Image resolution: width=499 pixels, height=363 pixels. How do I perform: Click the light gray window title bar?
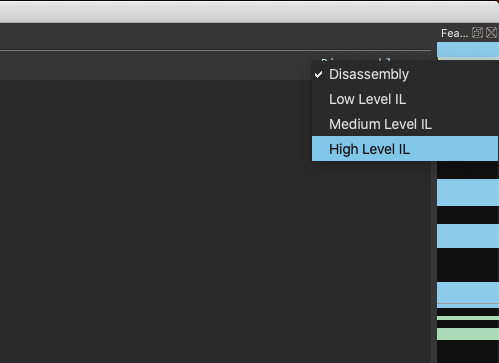coord(248,12)
